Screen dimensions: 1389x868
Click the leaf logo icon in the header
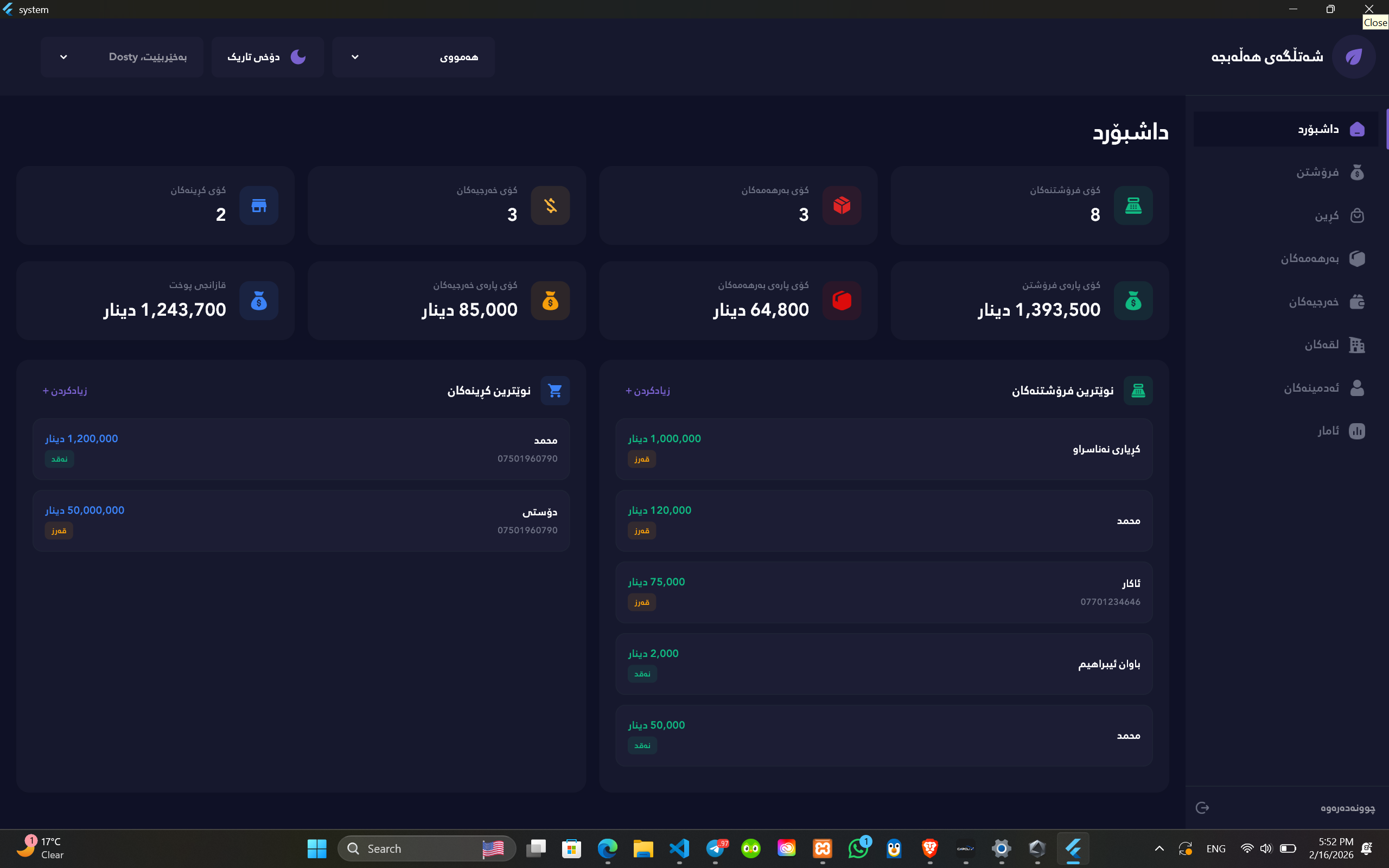tap(1353, 57)
